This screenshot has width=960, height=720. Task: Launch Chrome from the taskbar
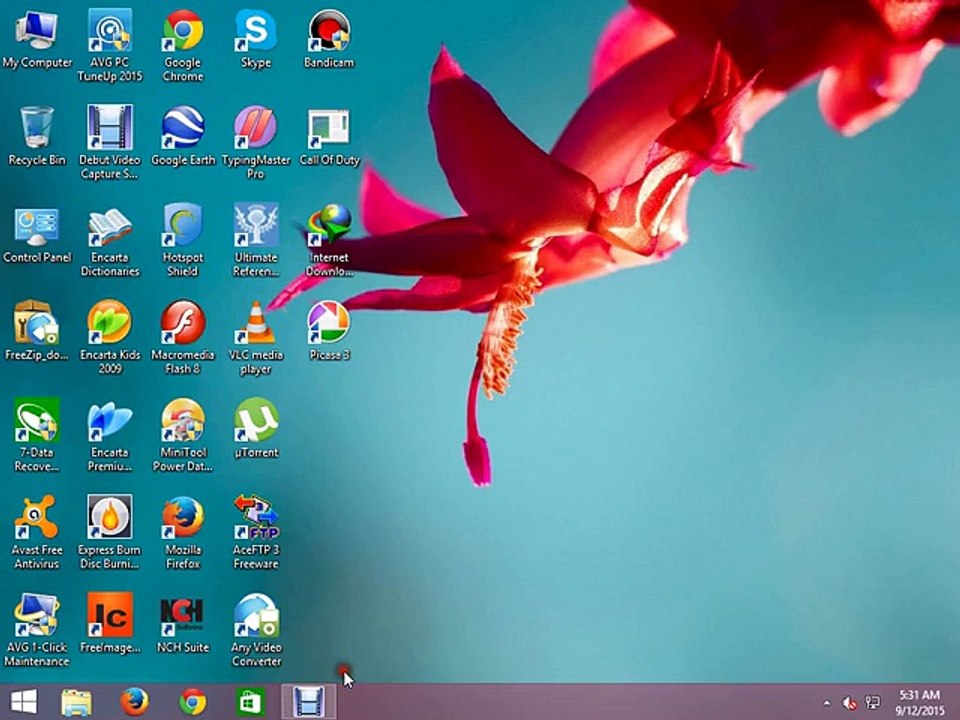[192, 702]
